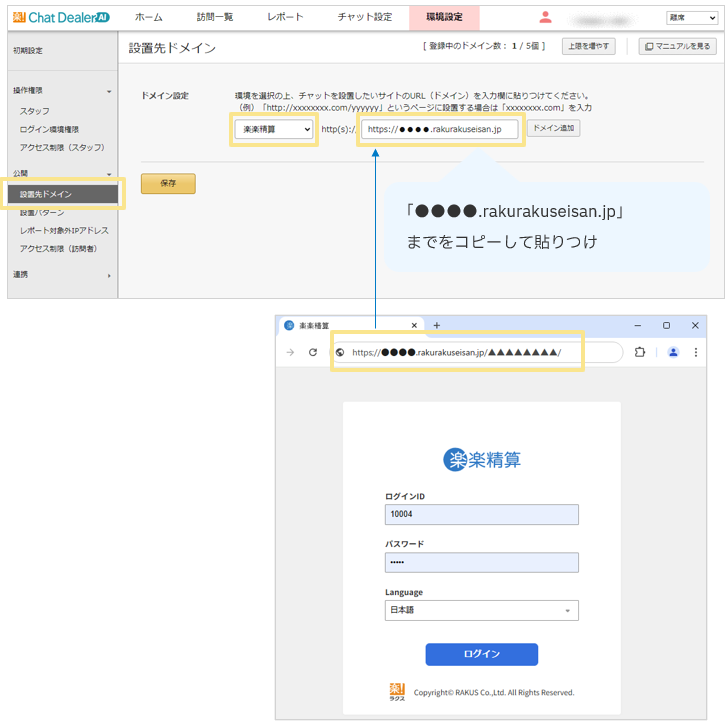Image resolution: width=727 pixels, height=722 pixels.
Task: Click the blue ログイン button
Action: [481, 654]
